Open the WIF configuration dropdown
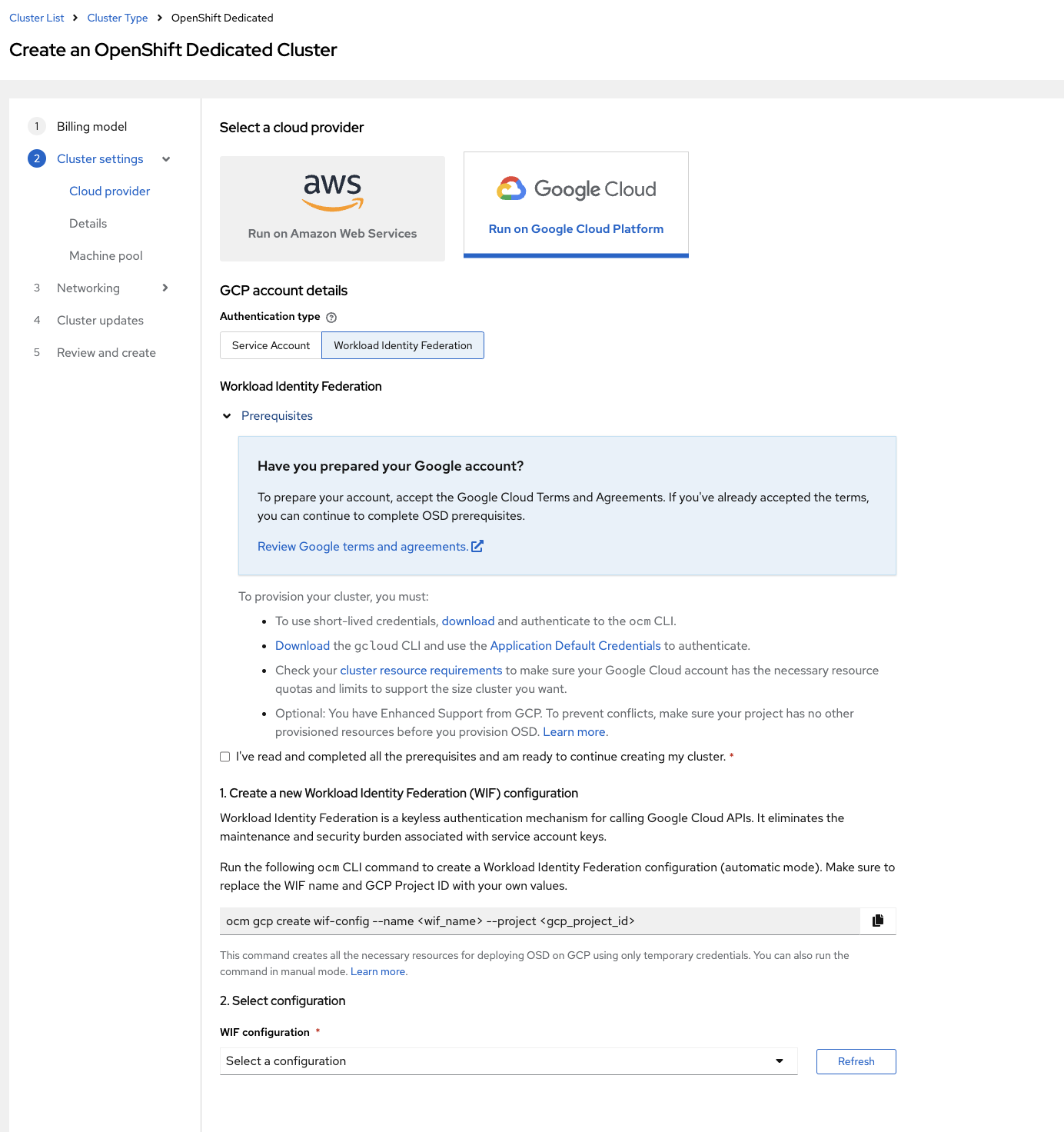 [x=508, y=1061]
